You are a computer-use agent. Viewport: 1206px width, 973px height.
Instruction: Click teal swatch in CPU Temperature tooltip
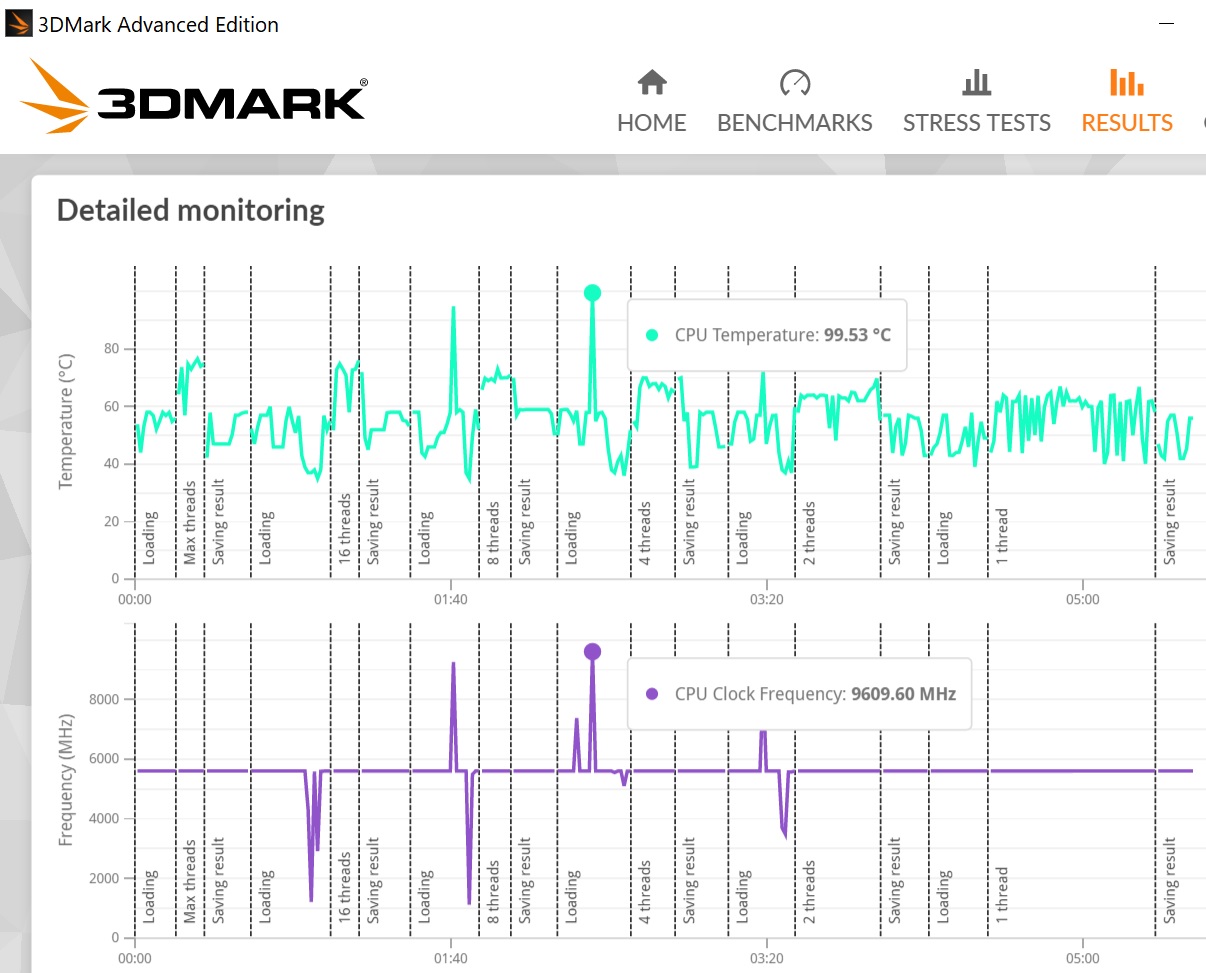[x=653, y=335]
